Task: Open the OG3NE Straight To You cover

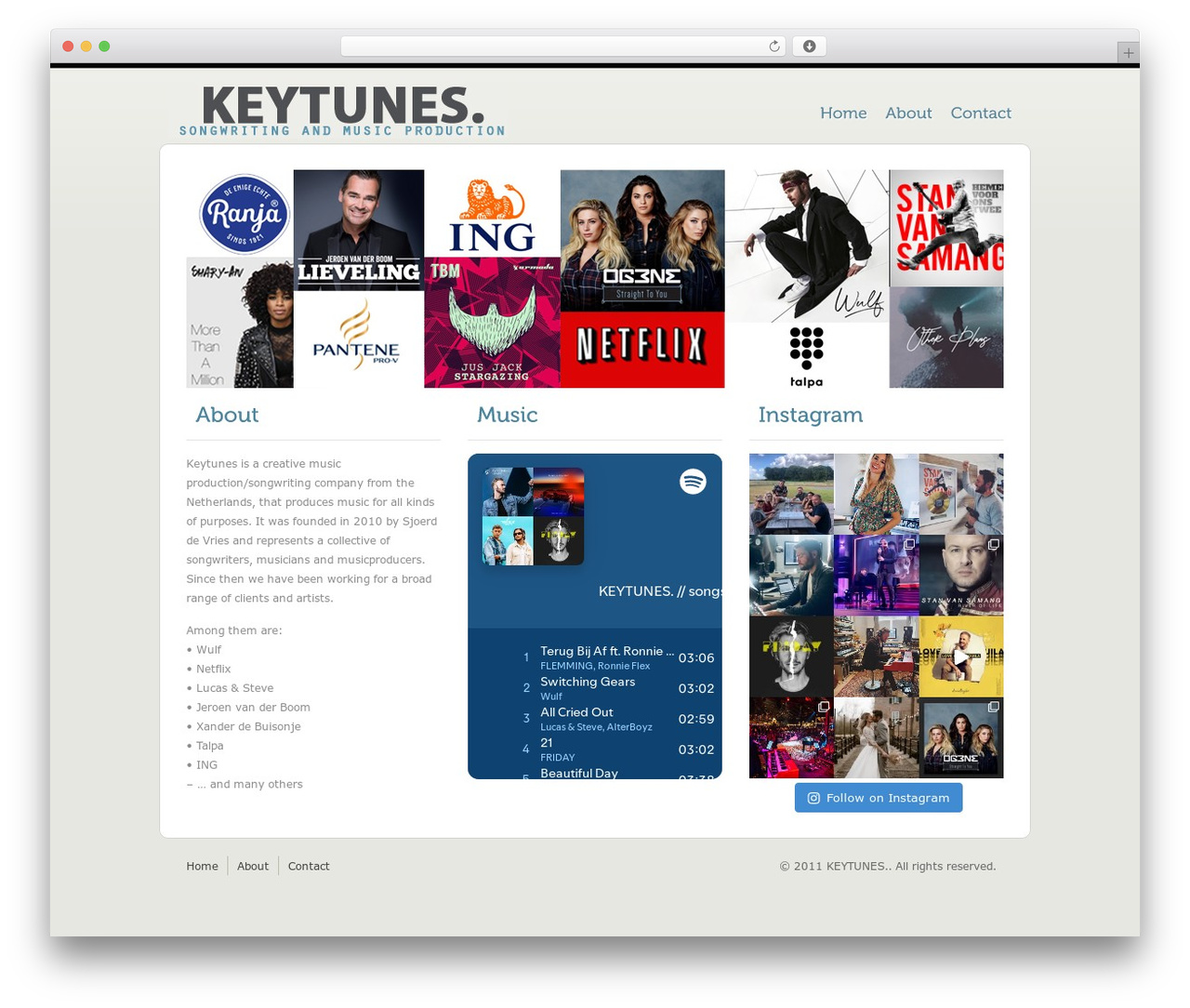Action: (642, 241)
